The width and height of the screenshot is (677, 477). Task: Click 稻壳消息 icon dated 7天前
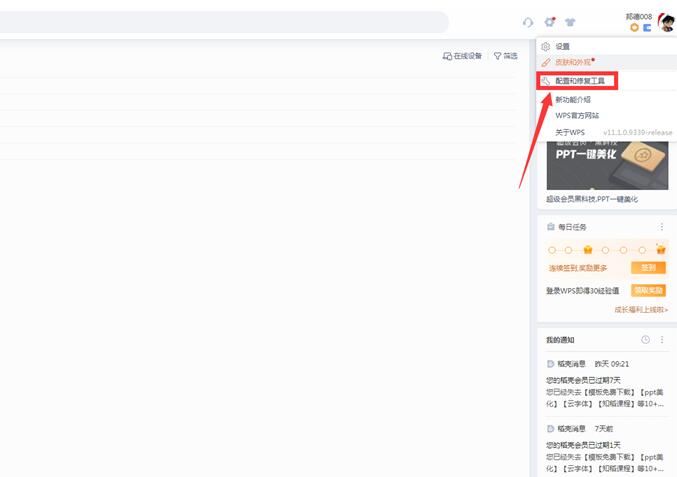(550, 429)
